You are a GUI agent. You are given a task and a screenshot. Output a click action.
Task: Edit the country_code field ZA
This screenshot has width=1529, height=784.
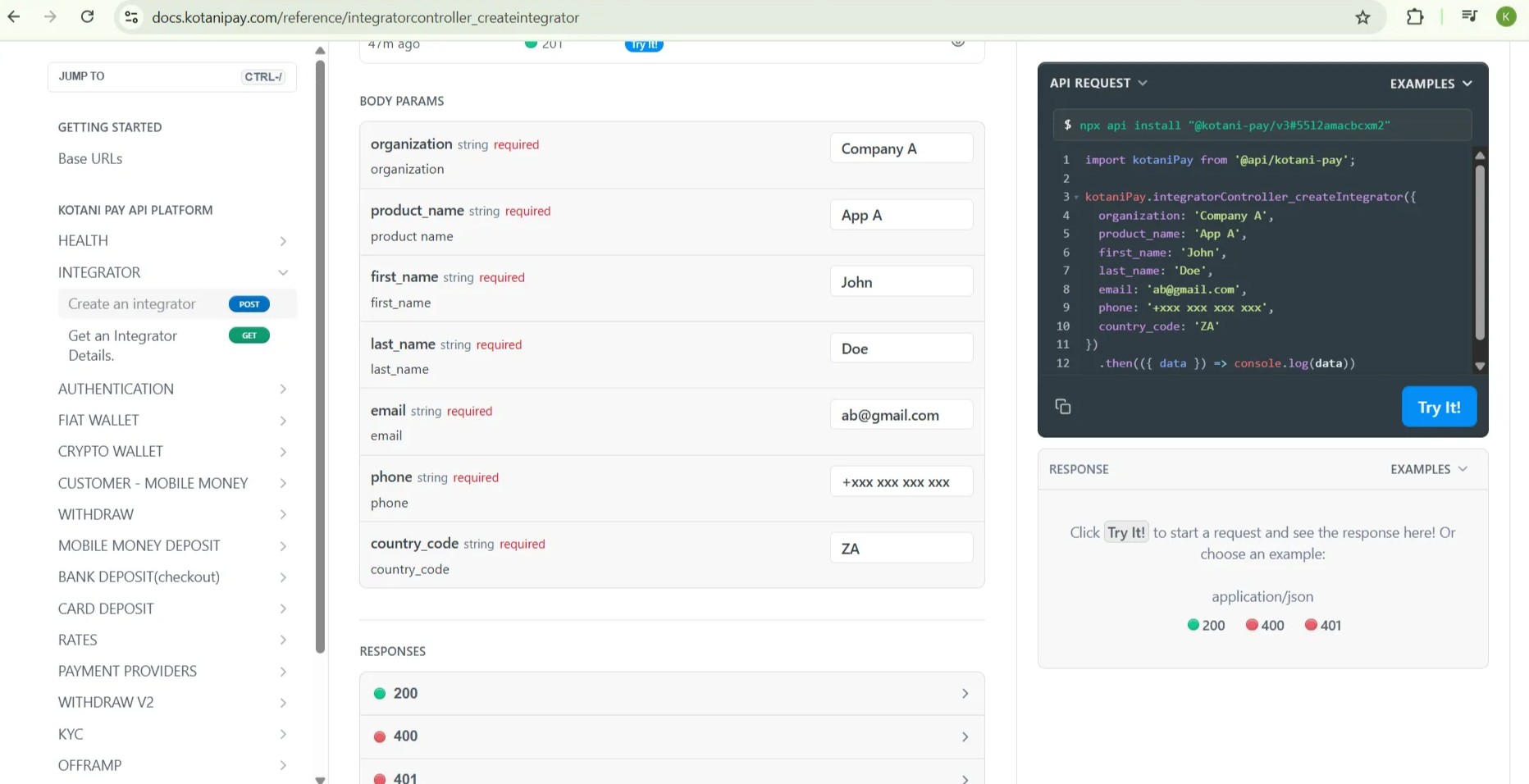point(901,549)
